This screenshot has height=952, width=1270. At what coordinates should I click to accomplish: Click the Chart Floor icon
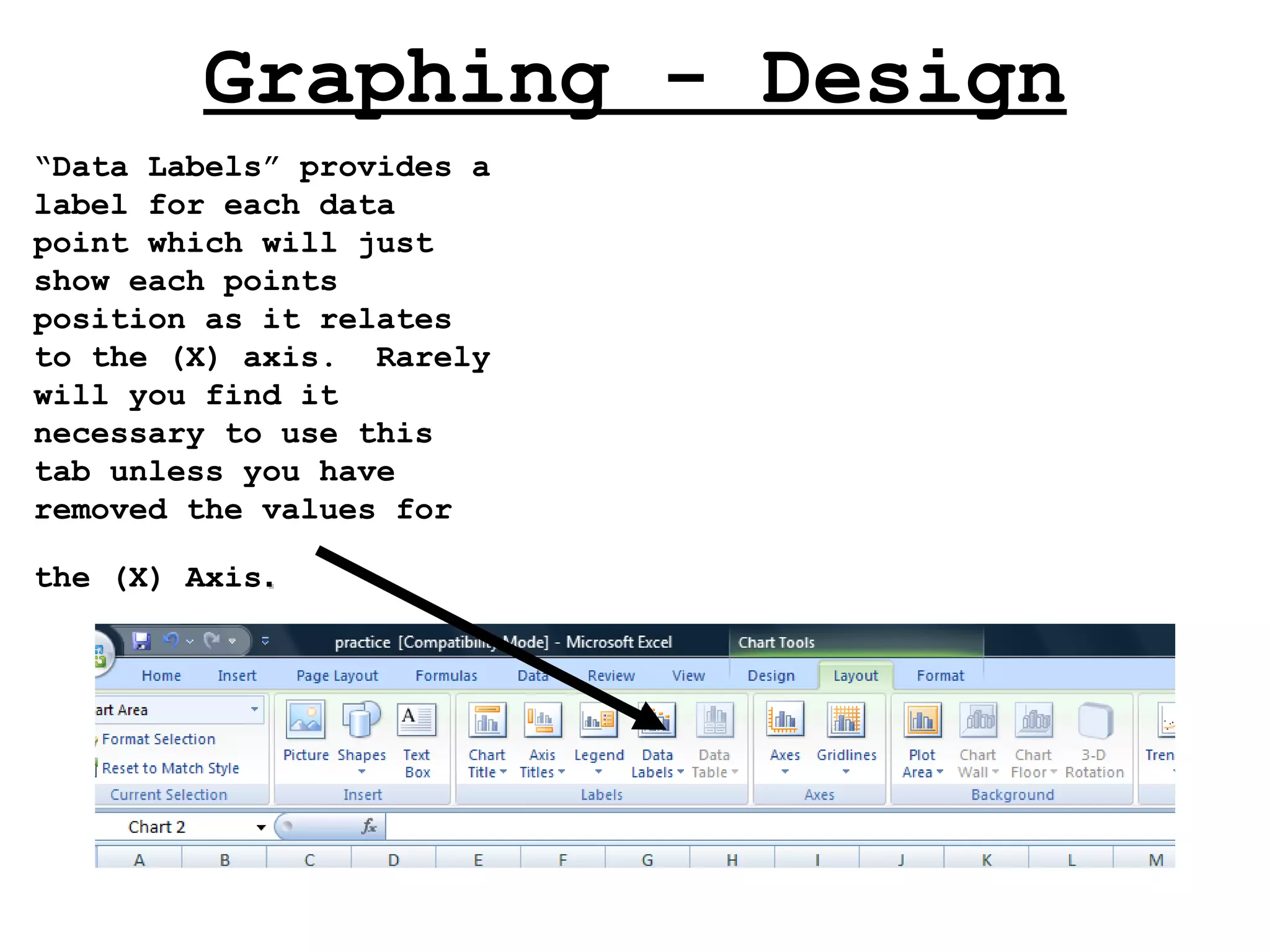[x=1034, y=720]
